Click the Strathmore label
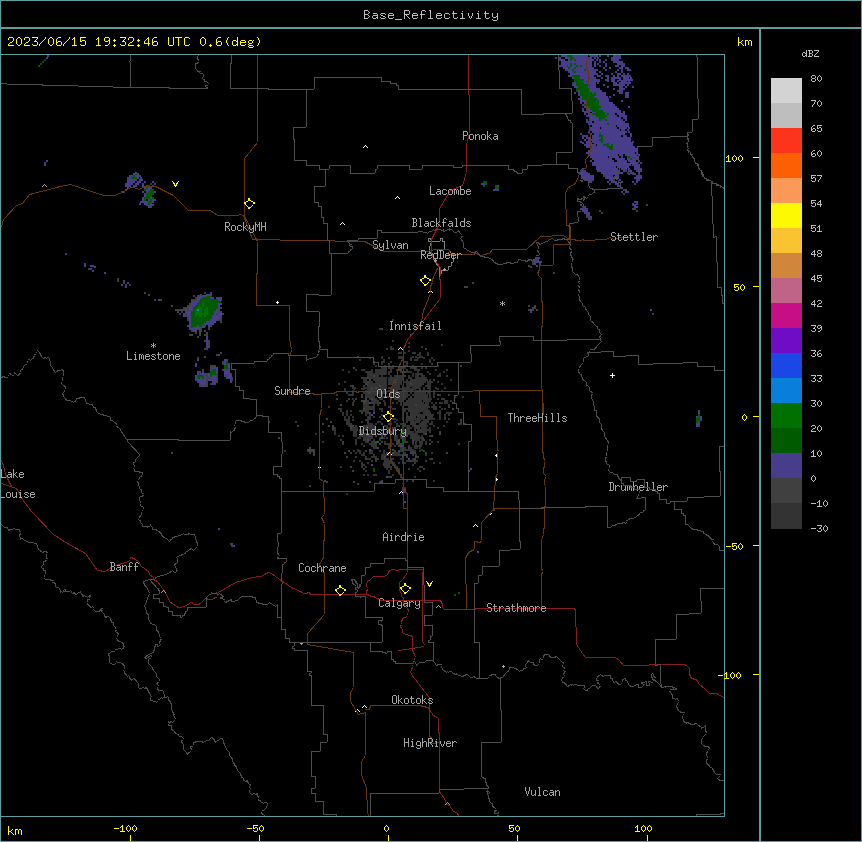 (516, 608)
